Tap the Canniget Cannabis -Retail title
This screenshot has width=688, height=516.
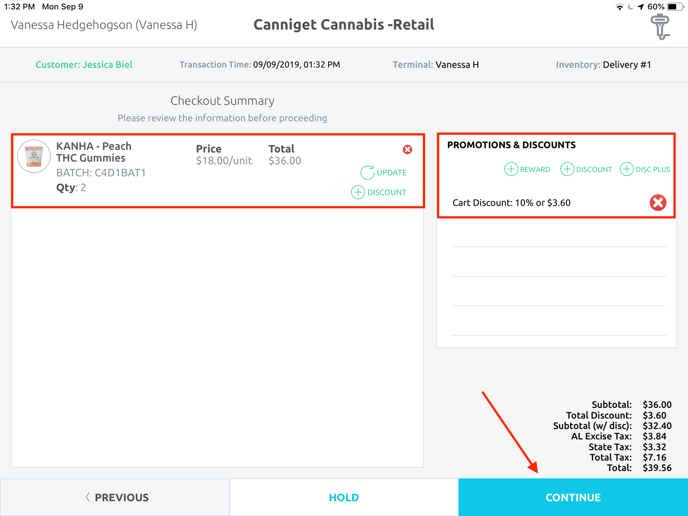coord(344,25)
